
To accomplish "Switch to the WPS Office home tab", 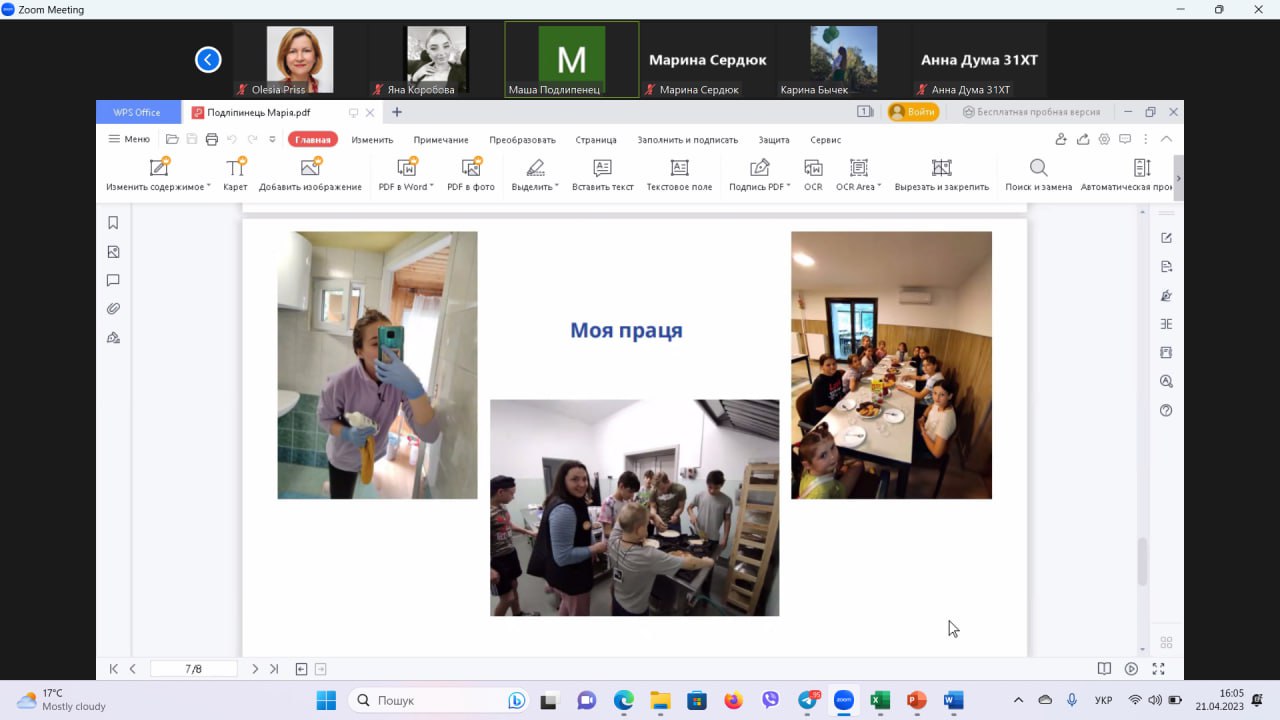I will [x=138, y=112].
